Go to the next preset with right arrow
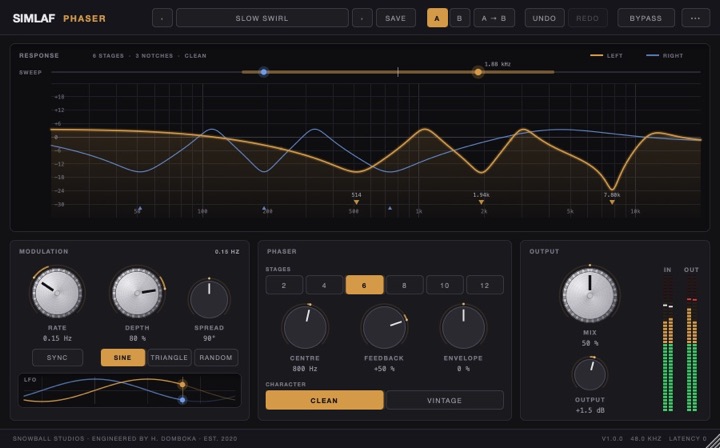720x448 pixels. (362, 18)
